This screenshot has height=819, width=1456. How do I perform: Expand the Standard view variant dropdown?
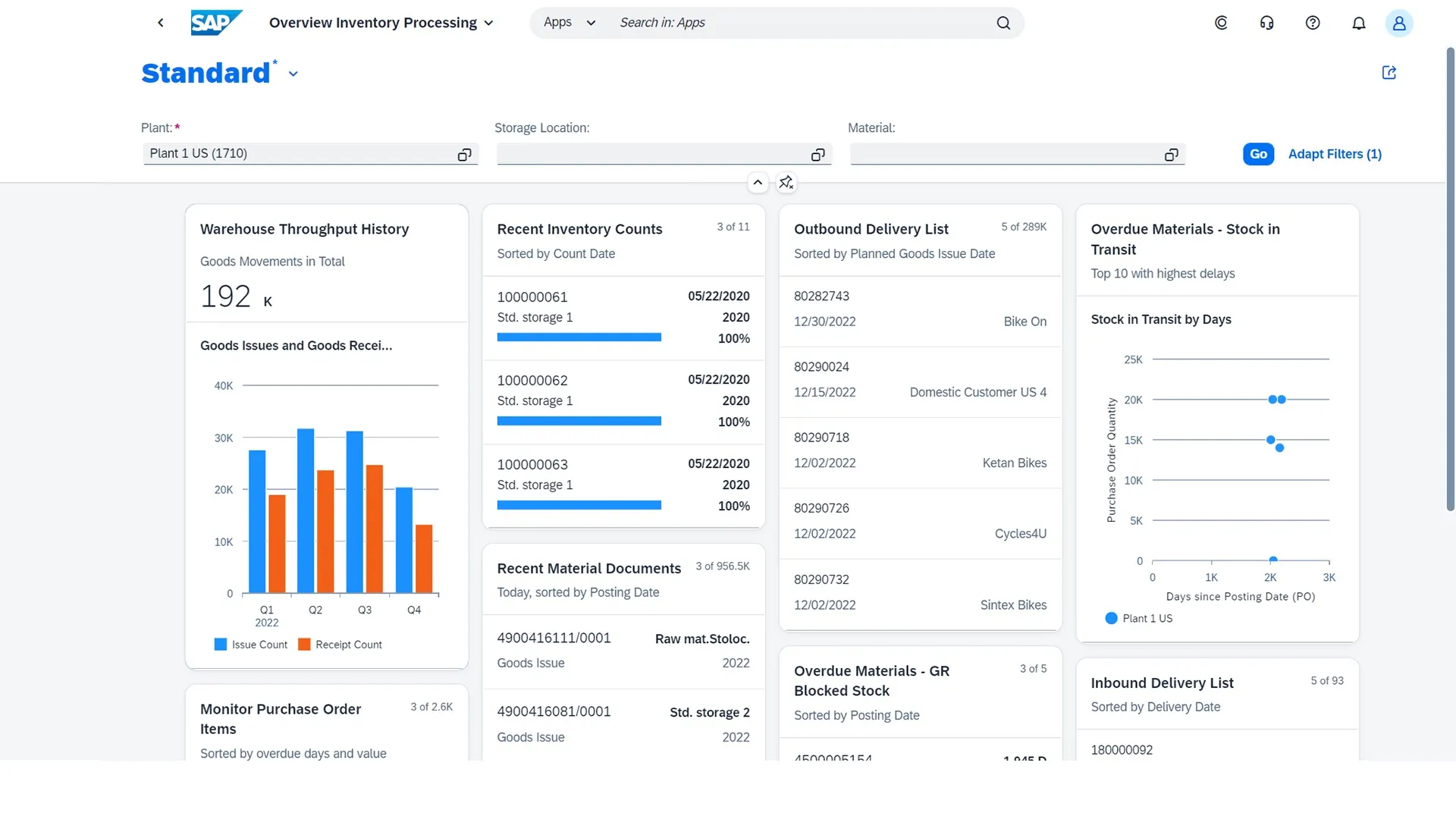click(293, 74)
